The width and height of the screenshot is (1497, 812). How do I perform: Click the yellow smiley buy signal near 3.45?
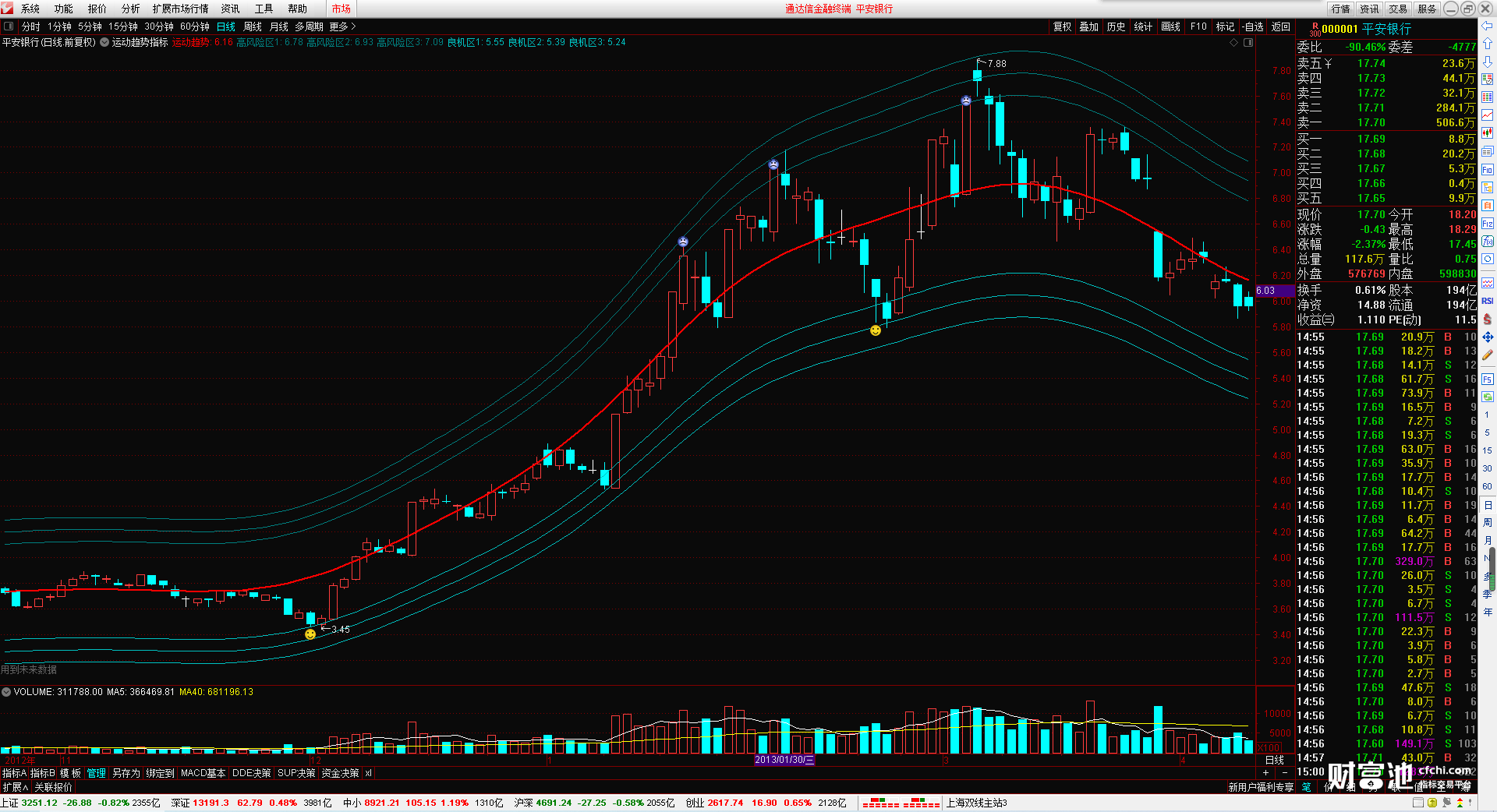(x=310, y=634)
